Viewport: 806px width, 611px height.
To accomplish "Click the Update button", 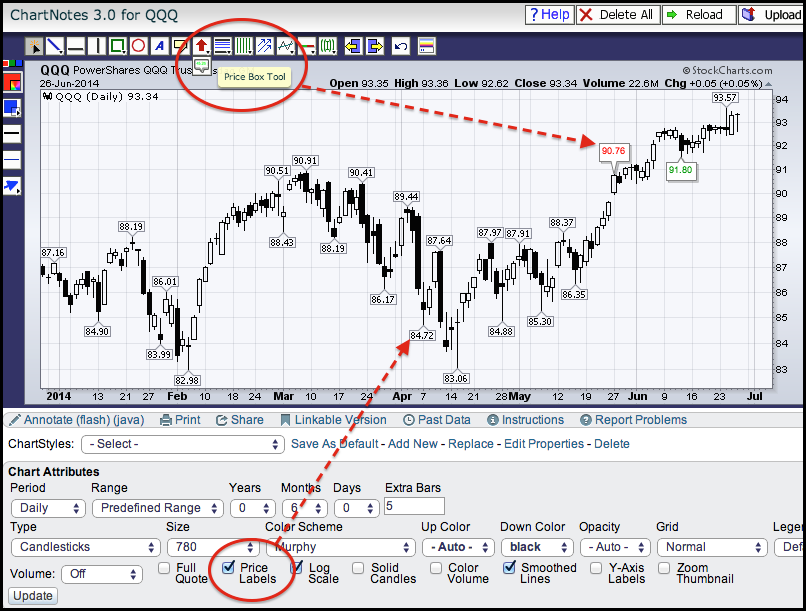I will 33,596.
